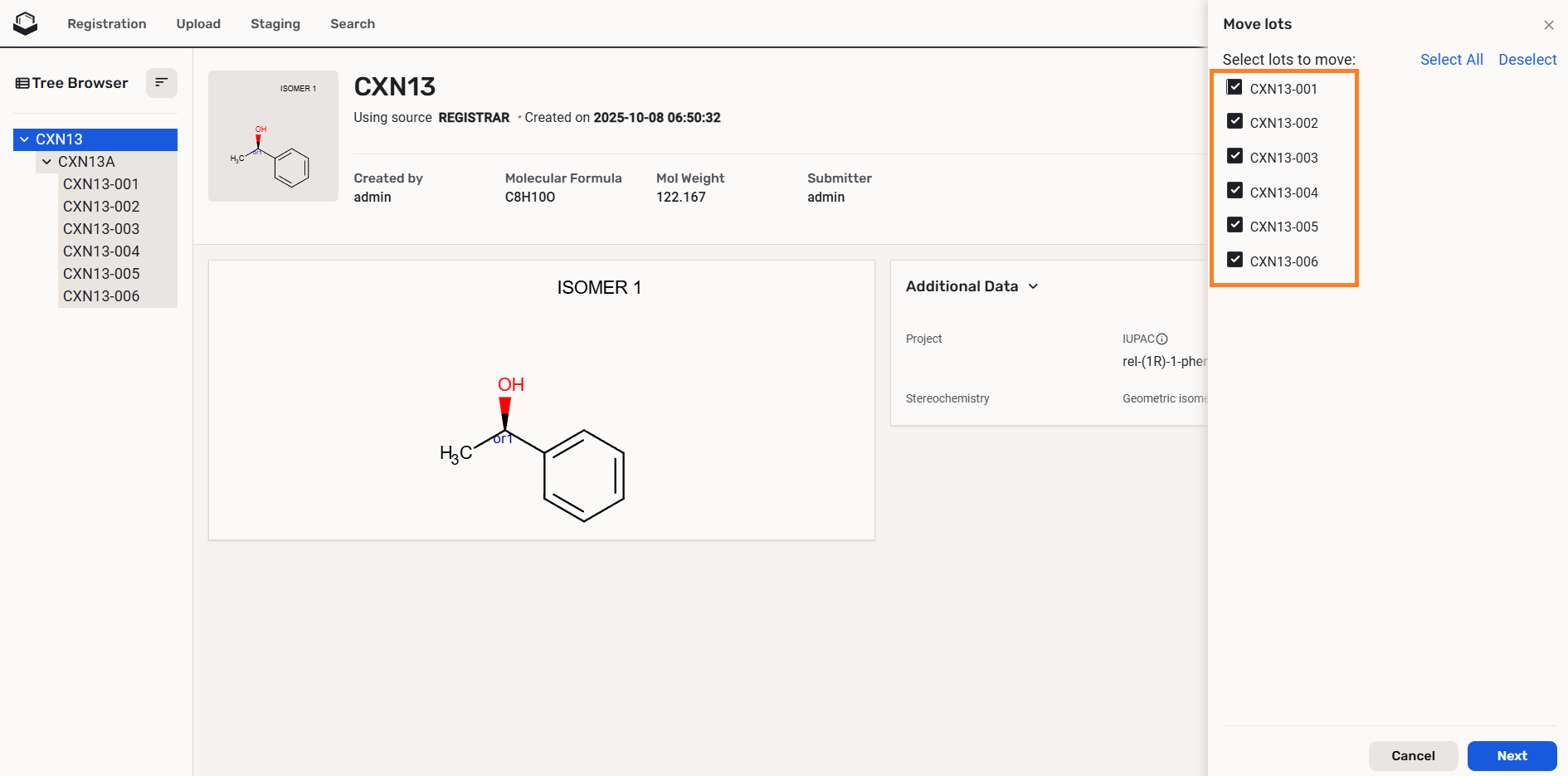Screen dimensions: 1568x776
Task: Collapse the CXN13A tree branch
Action: 47,162
